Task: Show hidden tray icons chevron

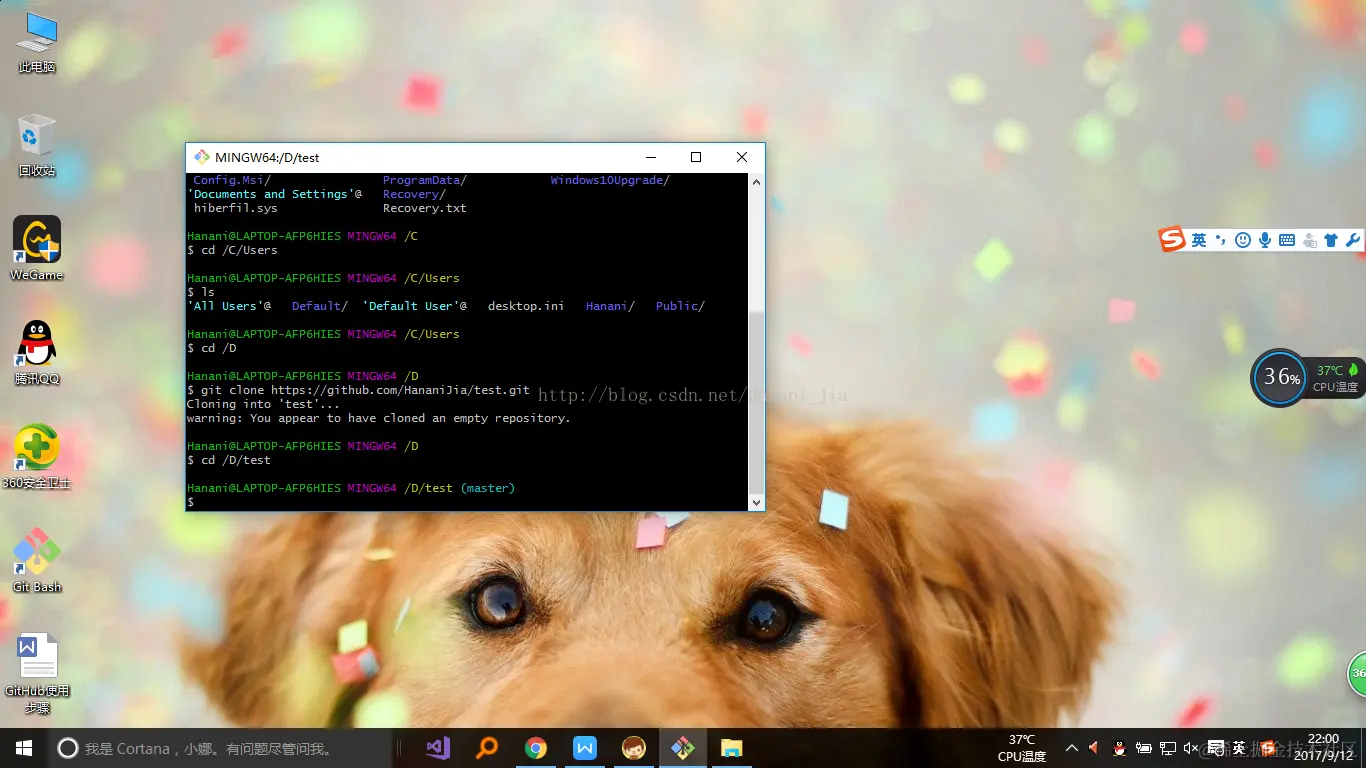Action: tap(1072, 748)
